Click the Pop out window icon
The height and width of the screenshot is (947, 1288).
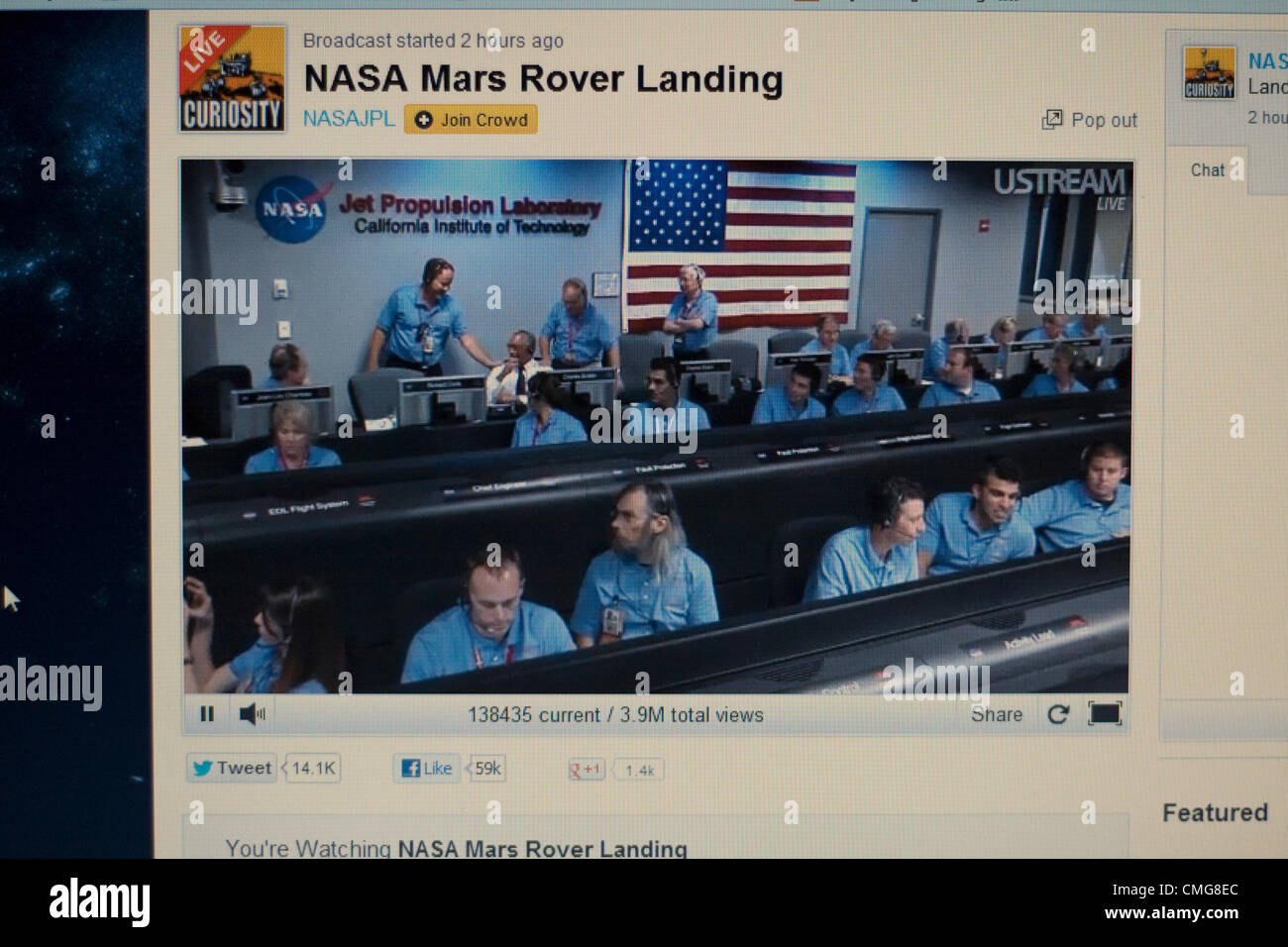pyautogui.click(x=1052, y=120)
